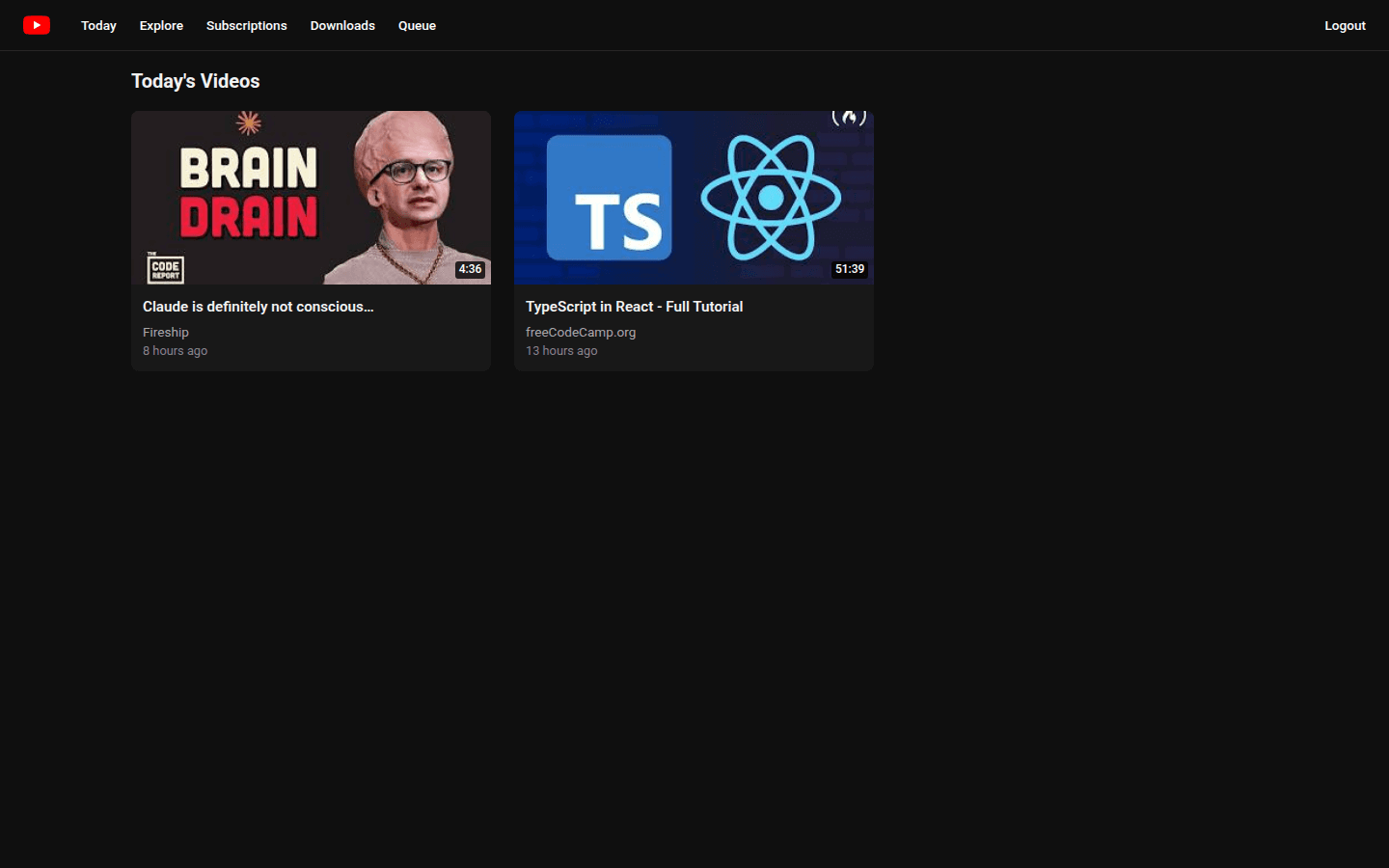Click the '13 hours ago' timestamp
Screen dimensions: 1389x868
tap(561, 351)
